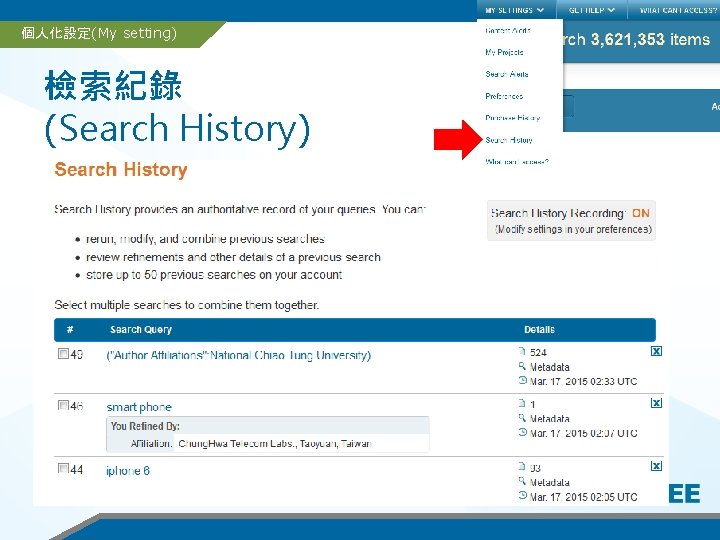
Task: Click the clock icon next to 02:33 UTC
Action: click(x=522, y=380)
